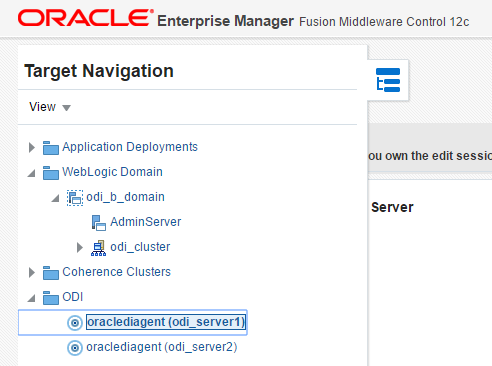492x366 pixels.
Task: Collapse the WebLogic Domain node
Action: [31, 173]
